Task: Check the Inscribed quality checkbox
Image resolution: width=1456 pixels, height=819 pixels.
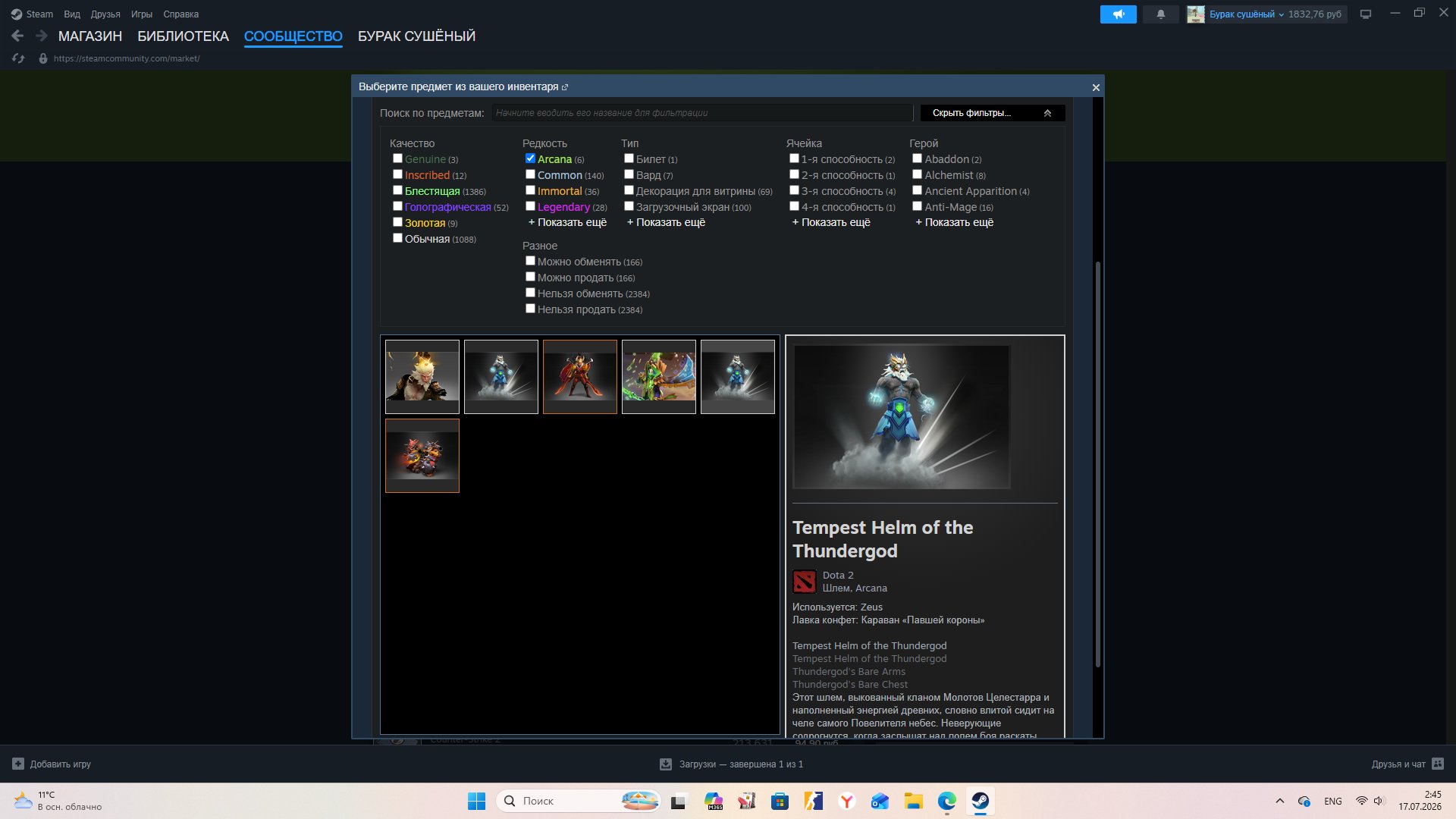Action: [397, 174]
